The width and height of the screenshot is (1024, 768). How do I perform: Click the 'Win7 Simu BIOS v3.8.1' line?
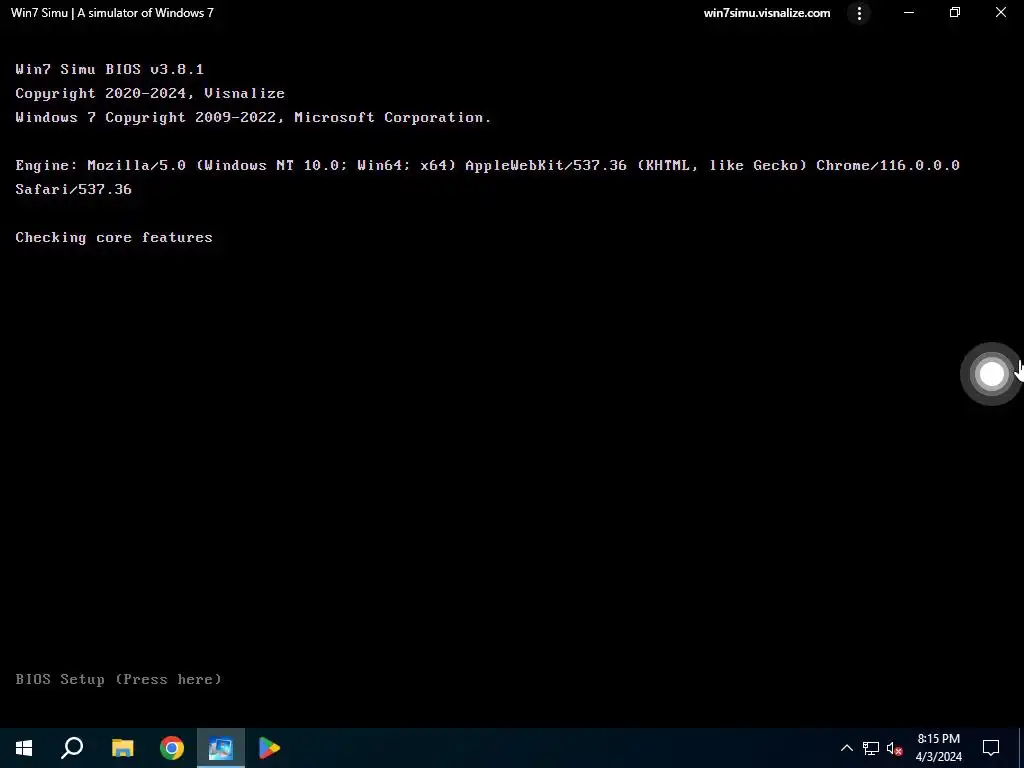point(110,69)
